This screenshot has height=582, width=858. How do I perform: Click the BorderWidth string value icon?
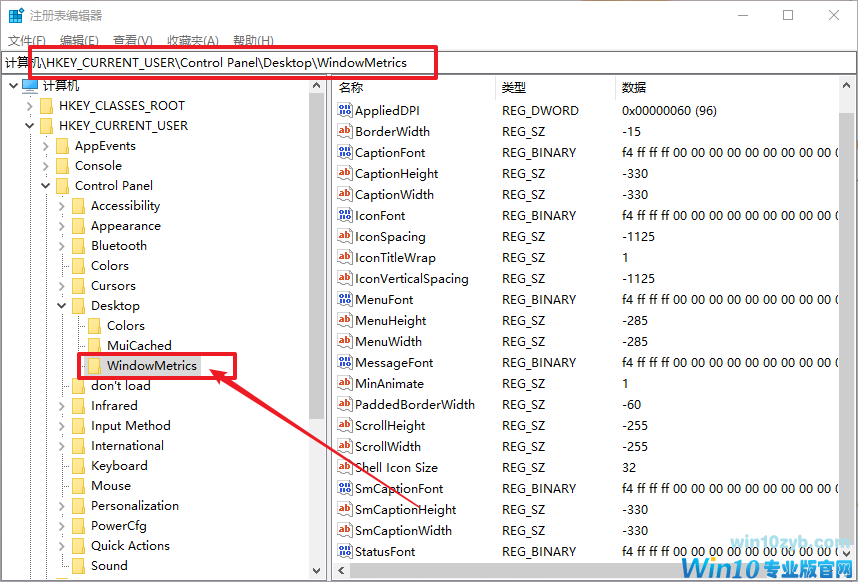pos(345,131)
